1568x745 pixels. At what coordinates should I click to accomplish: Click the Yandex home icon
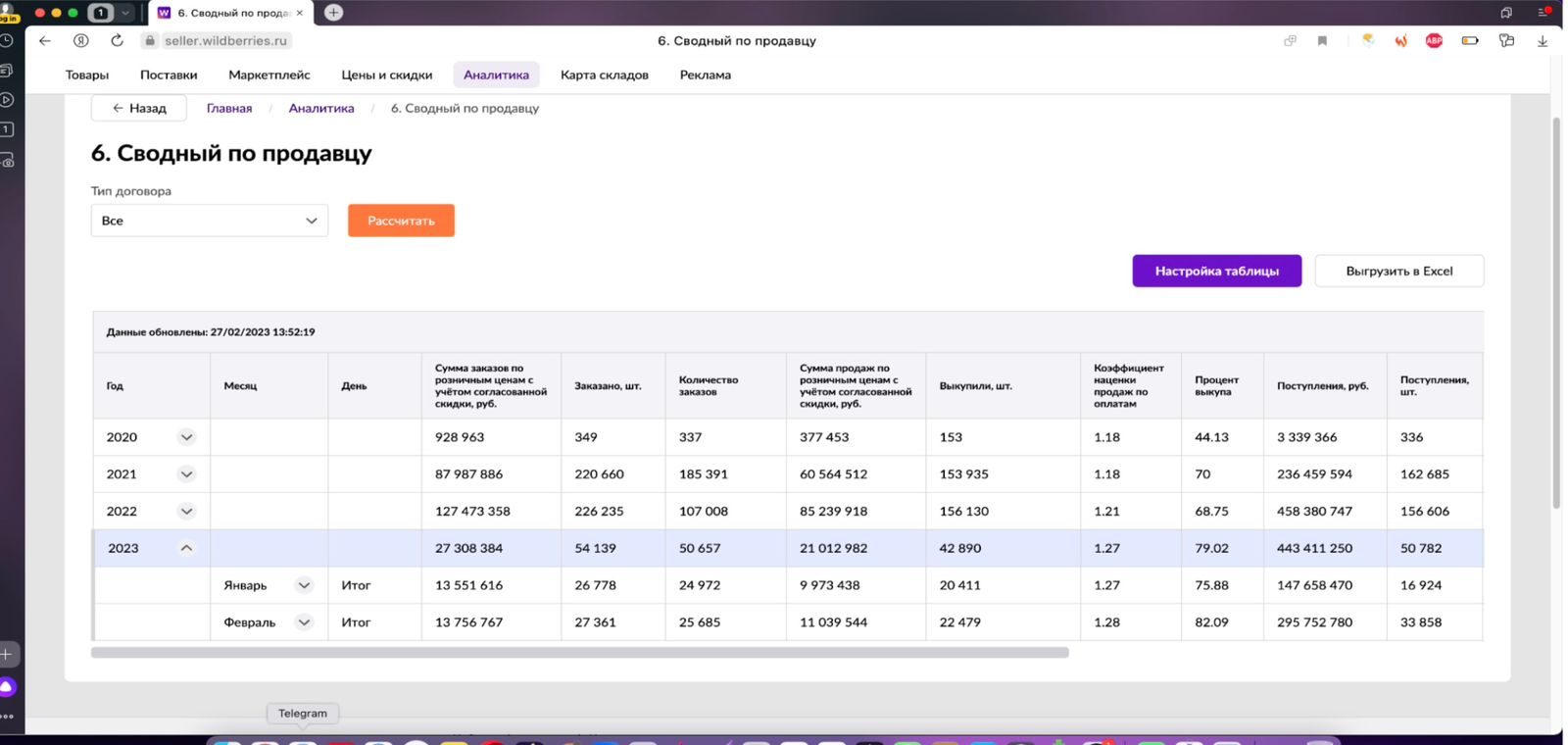pyautogui.click(x=81, y=41)
